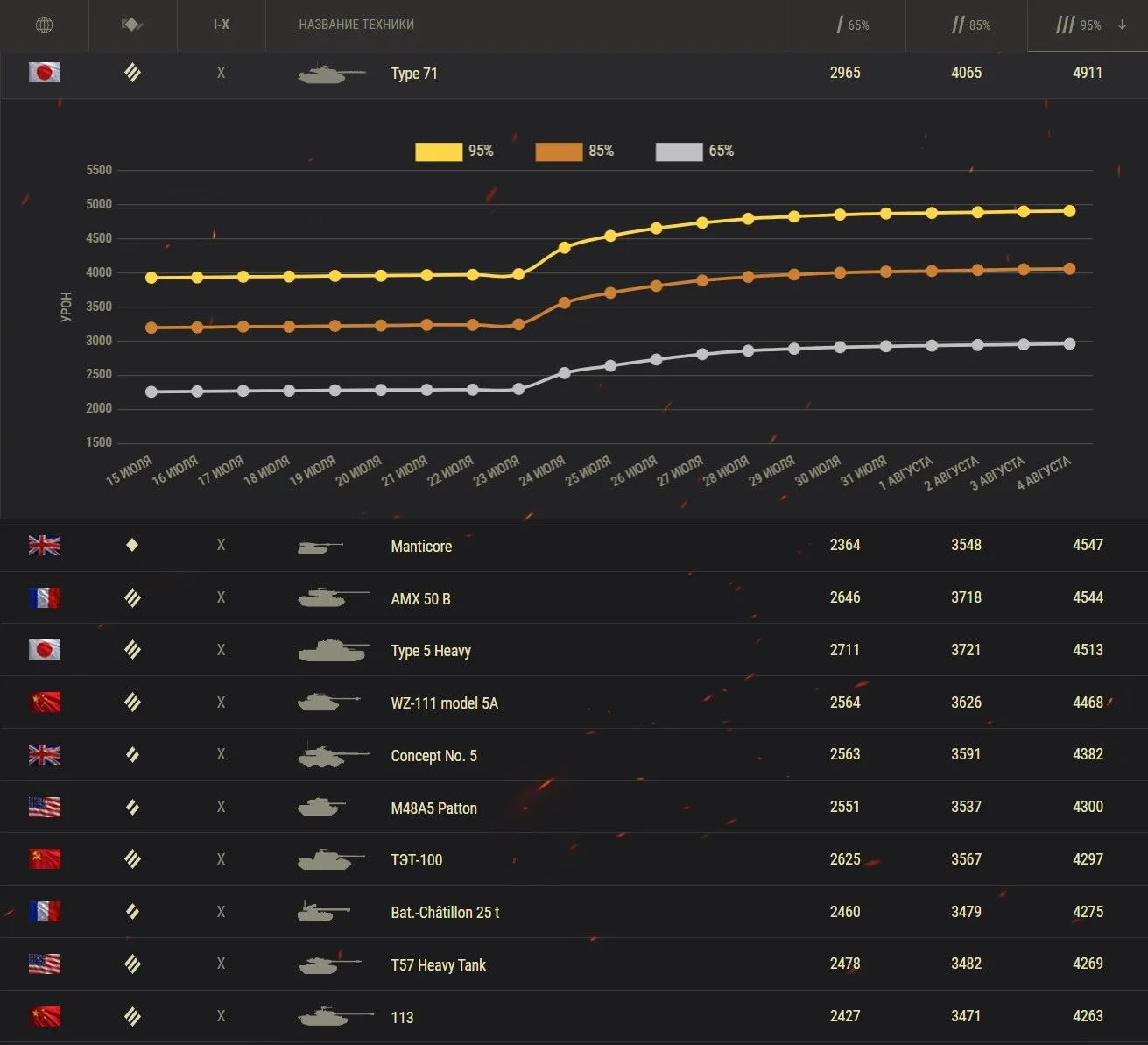Click the T57 Heavy Tank silhouette
The width and height of the screenshot is (1148, 1045).
pyautogui.click(x=329, y=965)
